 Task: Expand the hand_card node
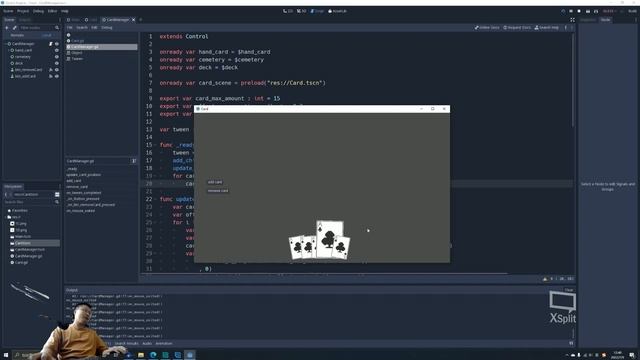point(9,50)
